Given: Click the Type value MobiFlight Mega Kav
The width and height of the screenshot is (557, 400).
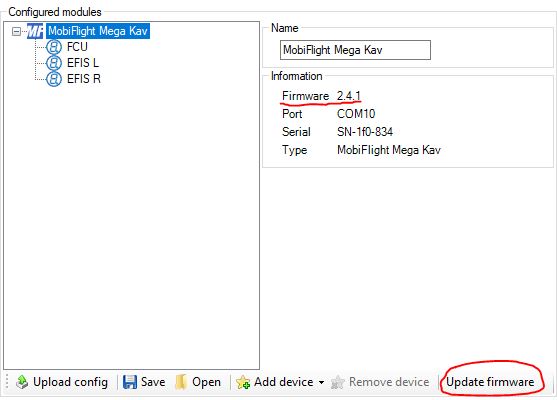Looking at the screenshot, I should (389, 150).
